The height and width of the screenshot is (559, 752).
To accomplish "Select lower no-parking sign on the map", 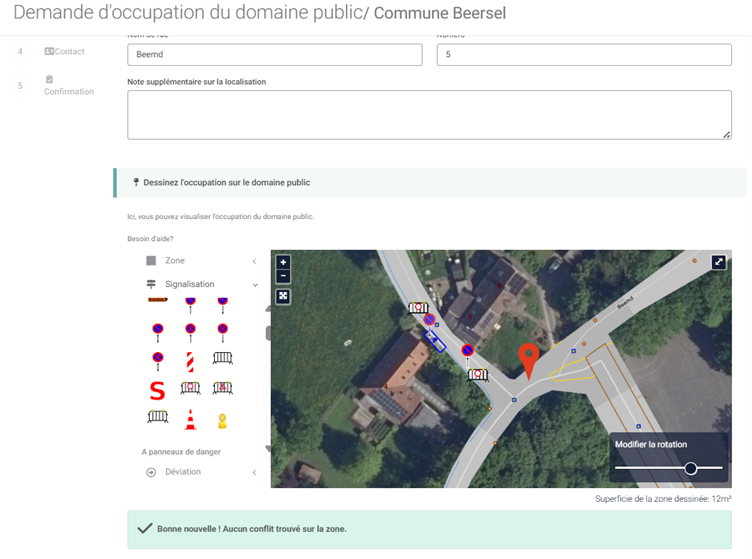I will (468, 351).
